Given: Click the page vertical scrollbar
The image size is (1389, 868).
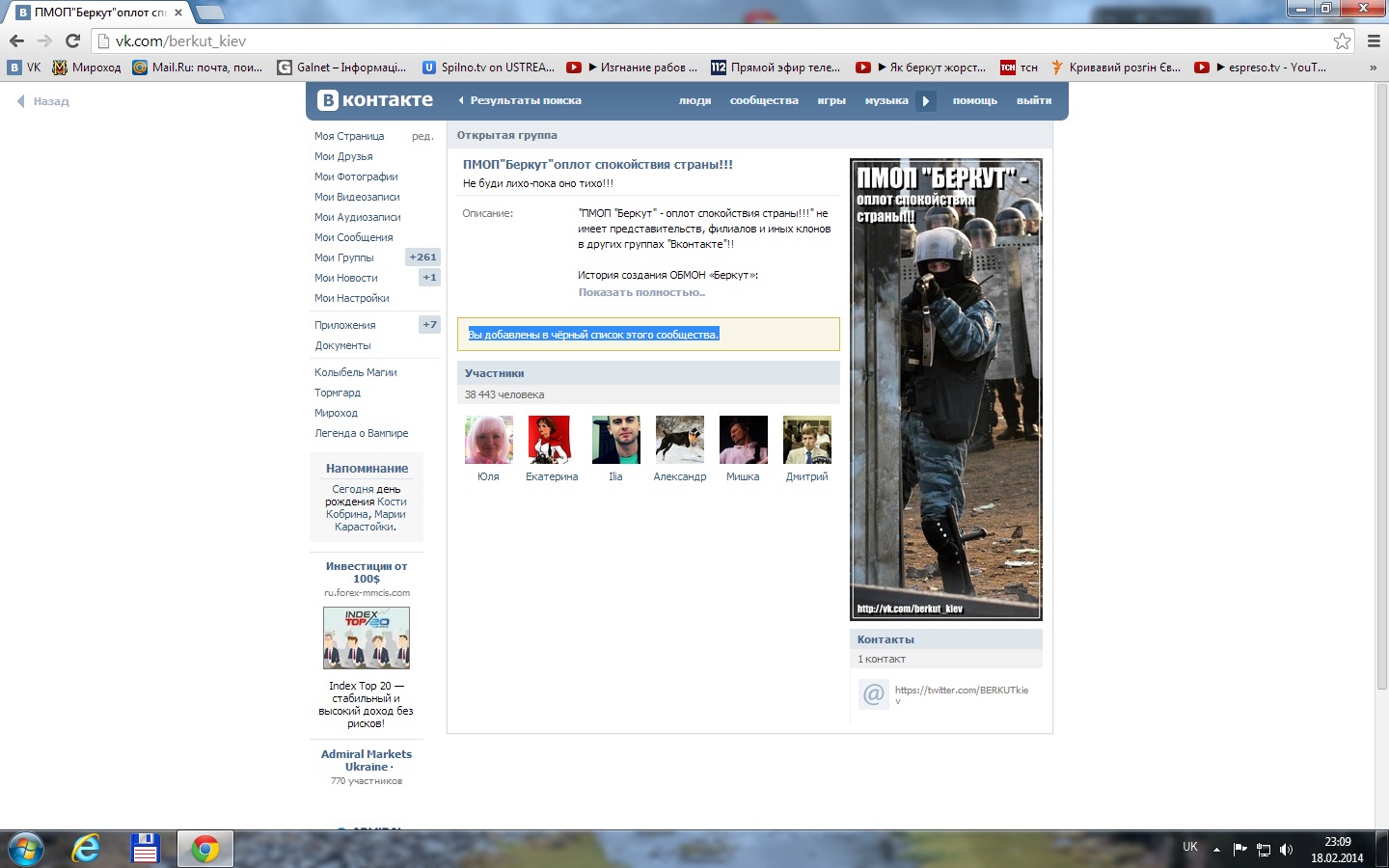Looking at the screenshot, I should pyautogui.click(x=1381, y=386).
